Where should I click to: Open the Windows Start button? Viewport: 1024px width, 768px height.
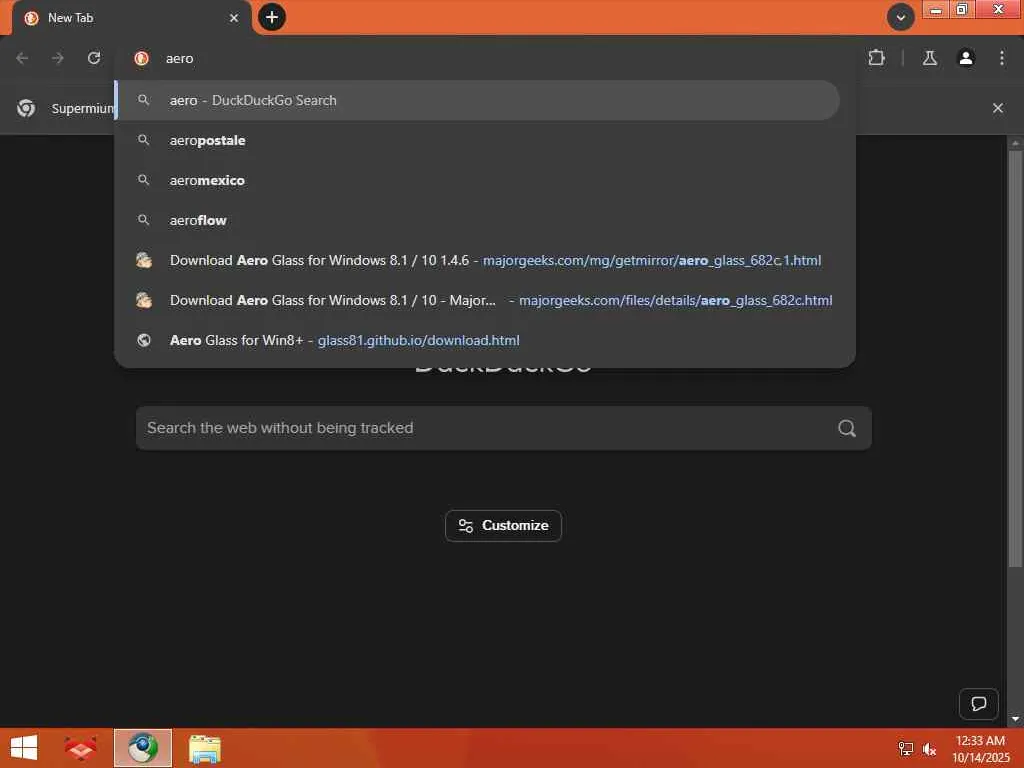(24, 748)
